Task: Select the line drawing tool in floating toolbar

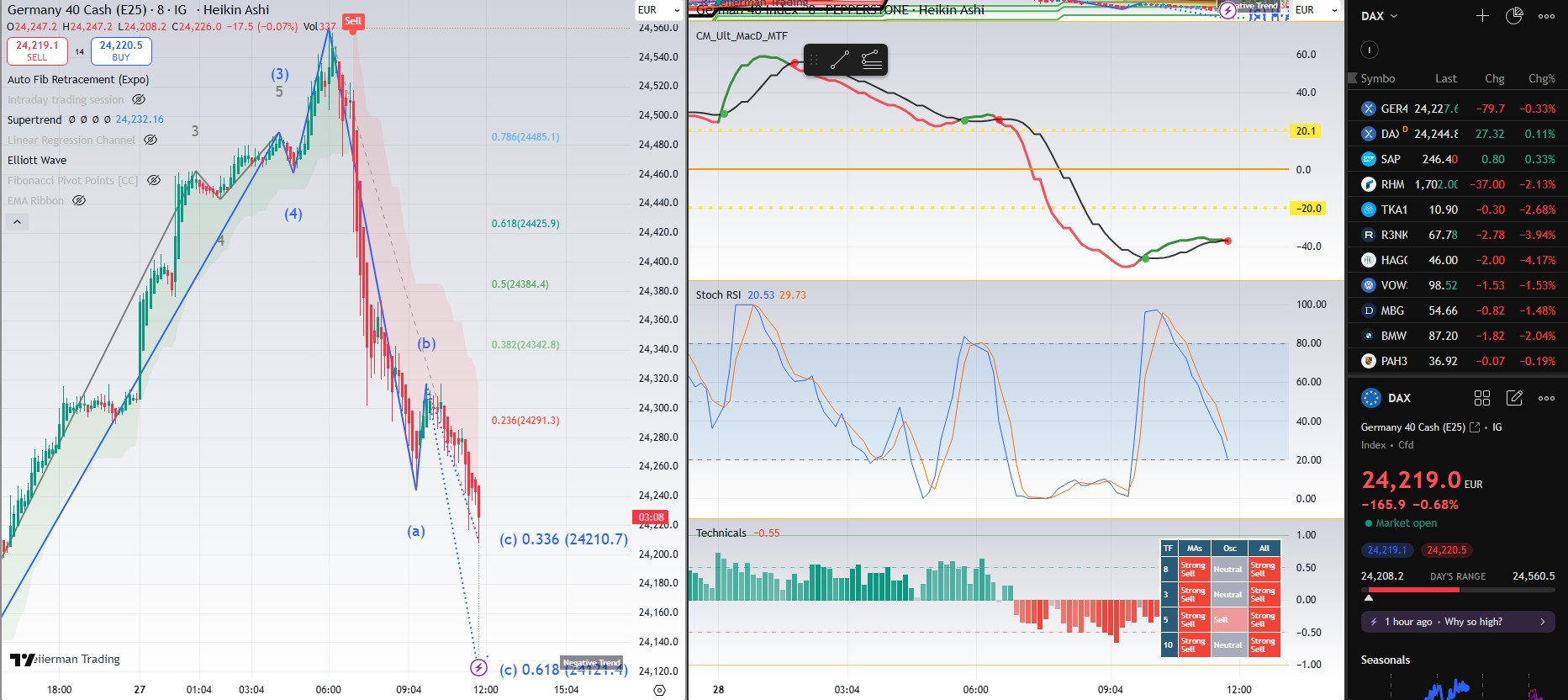Action: (839, 60)
